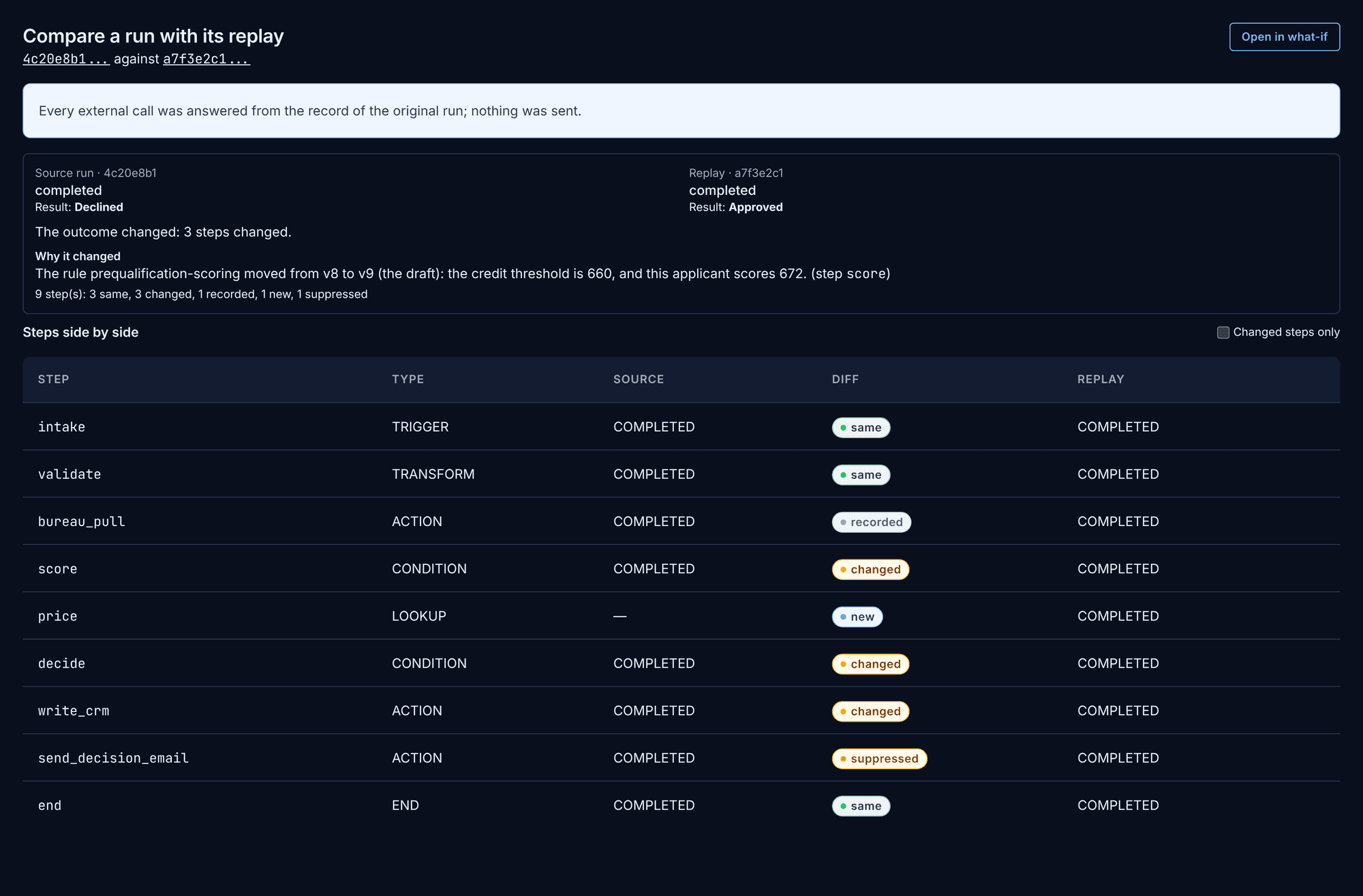Select the validate step name
1363x896 pixels.
(x=70, y=474)
